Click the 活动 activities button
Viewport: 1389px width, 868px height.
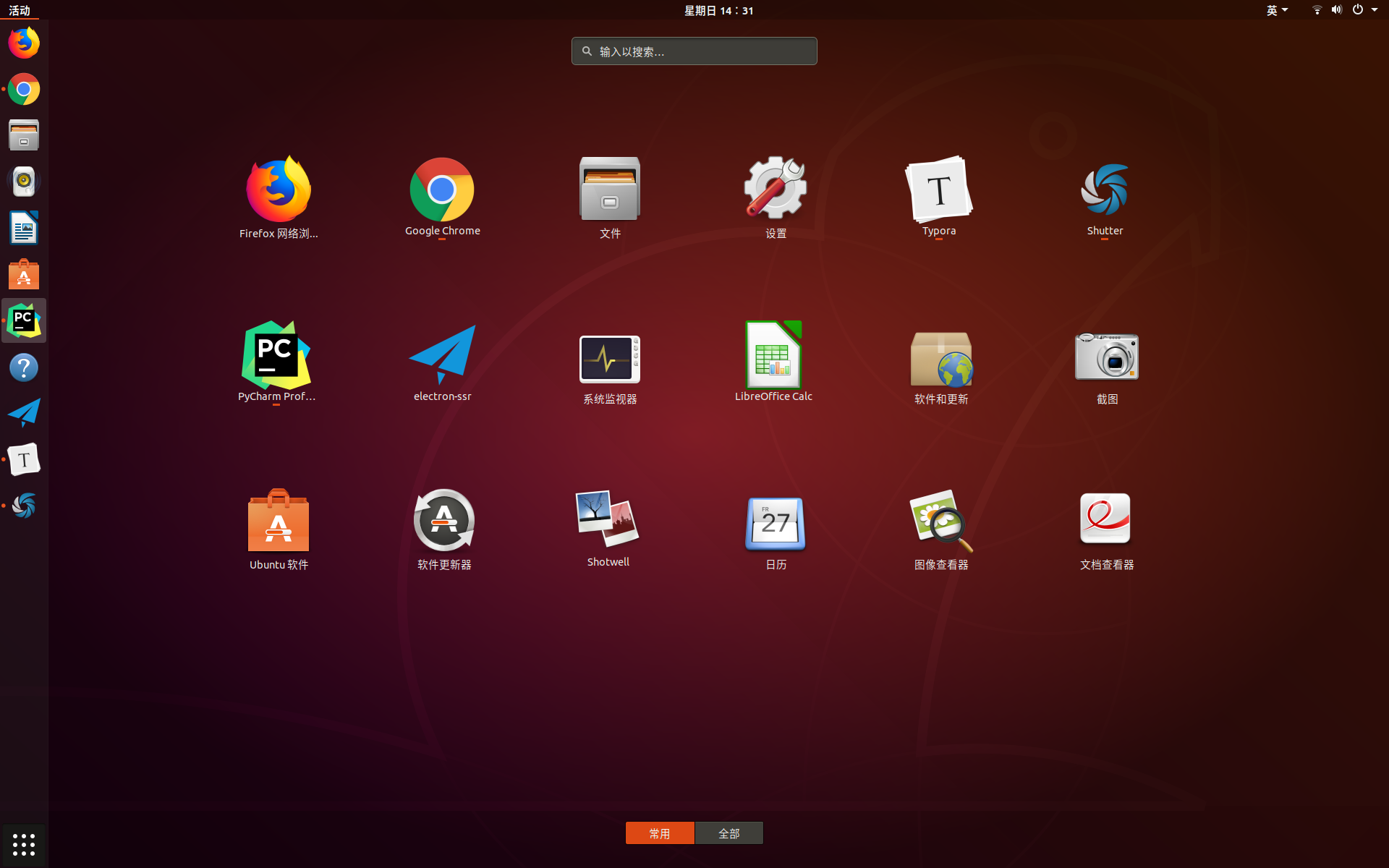[x=20, y=10]
